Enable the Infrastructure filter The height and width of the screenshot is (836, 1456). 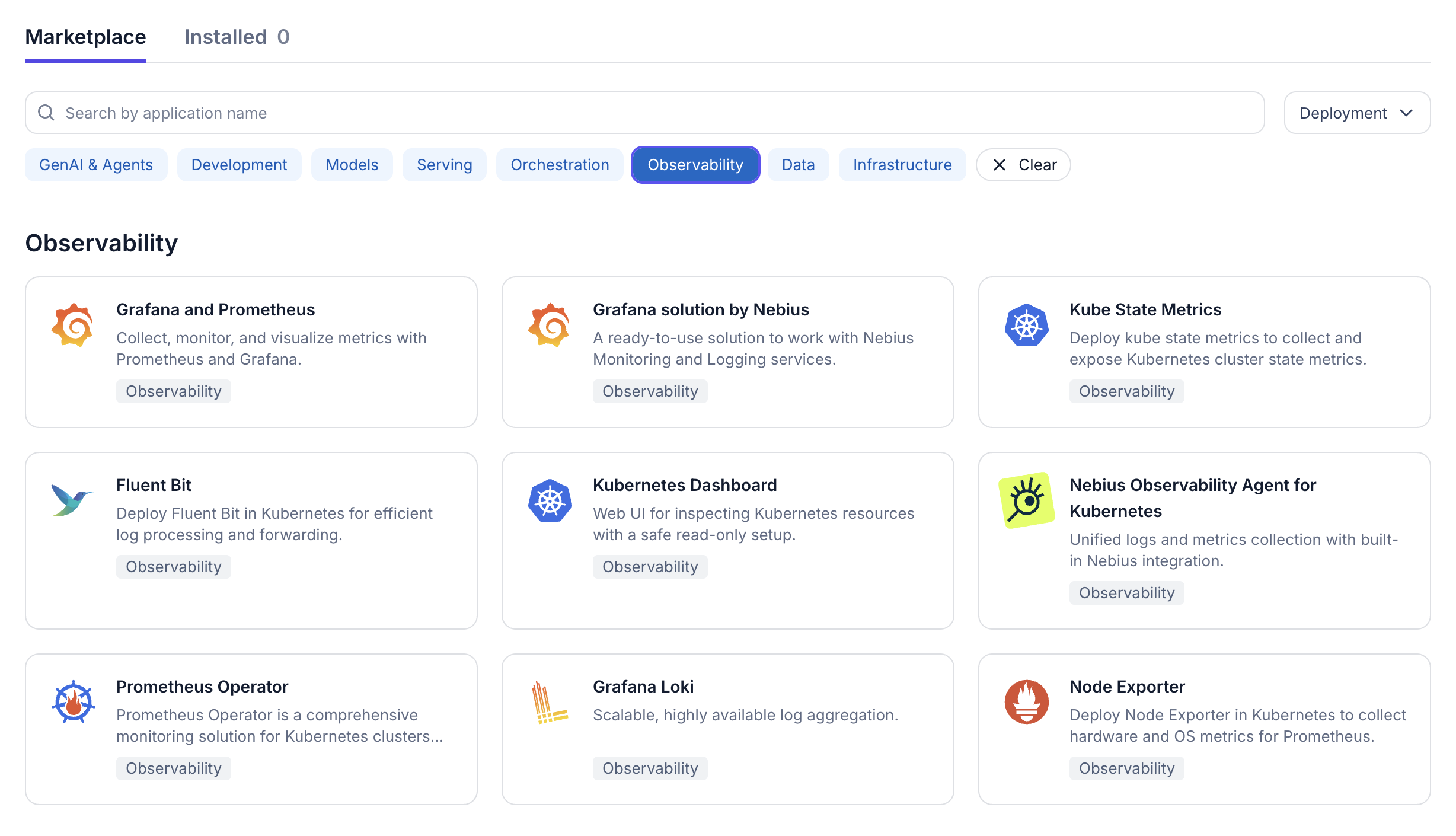[x=902, y=165]
